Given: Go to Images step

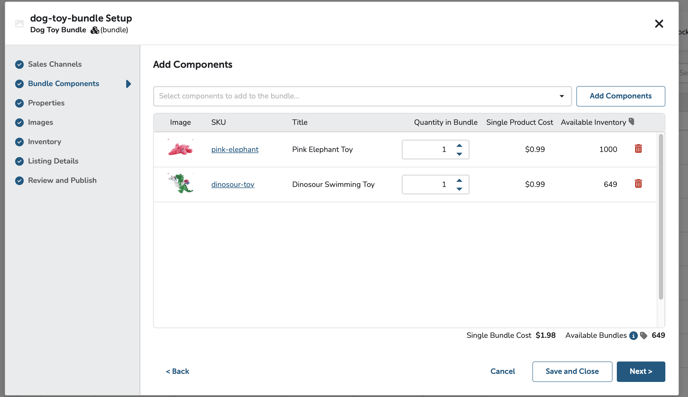Looking at the screenshot, I should [x=40, y=122].
